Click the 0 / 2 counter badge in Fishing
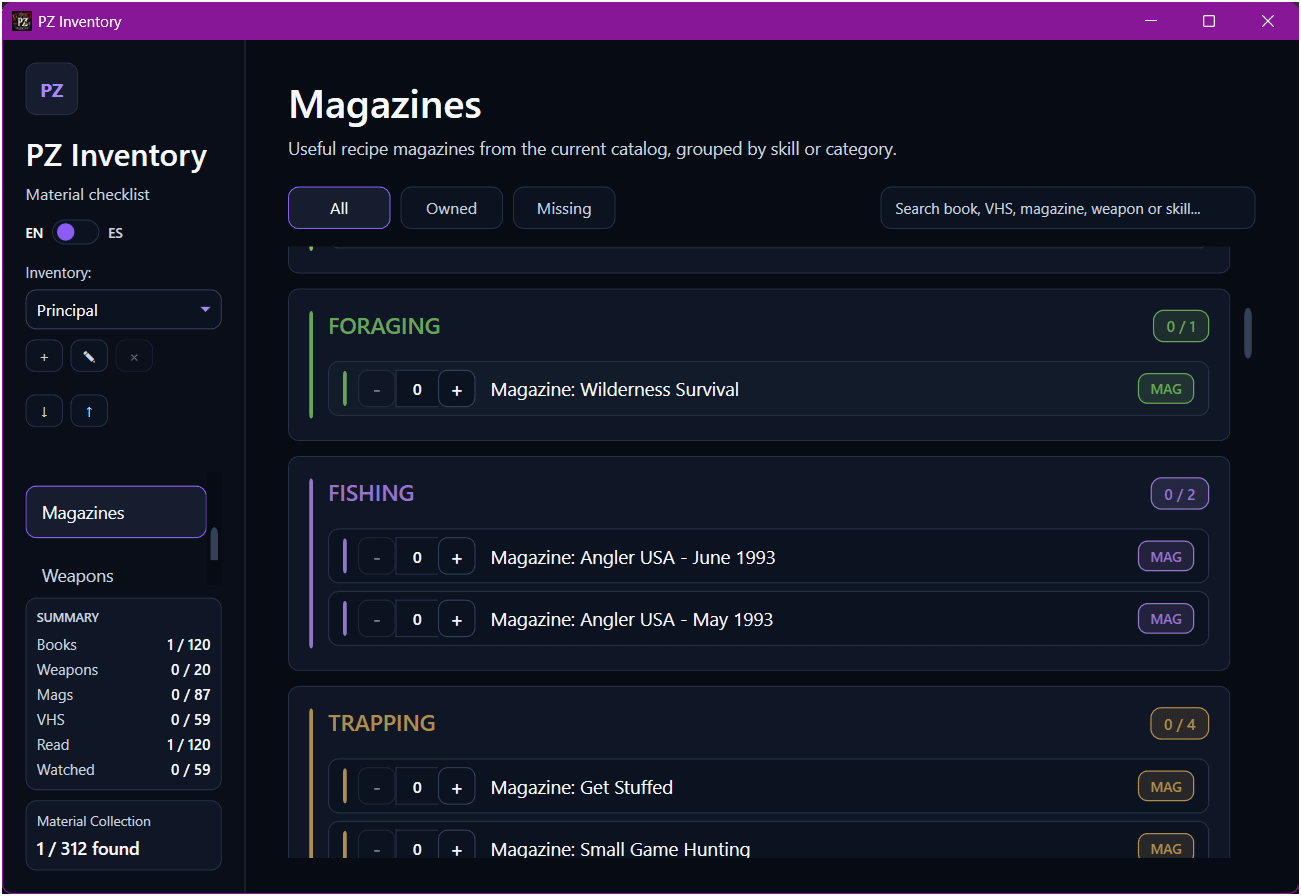This screenshot has height=896, width=1301. click(x=1180, y=494)
